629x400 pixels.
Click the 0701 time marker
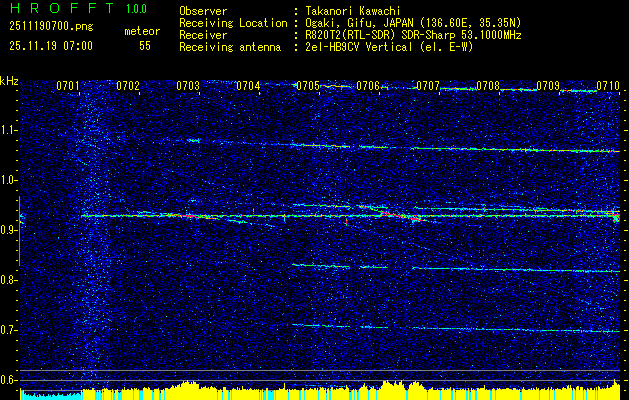67,86
